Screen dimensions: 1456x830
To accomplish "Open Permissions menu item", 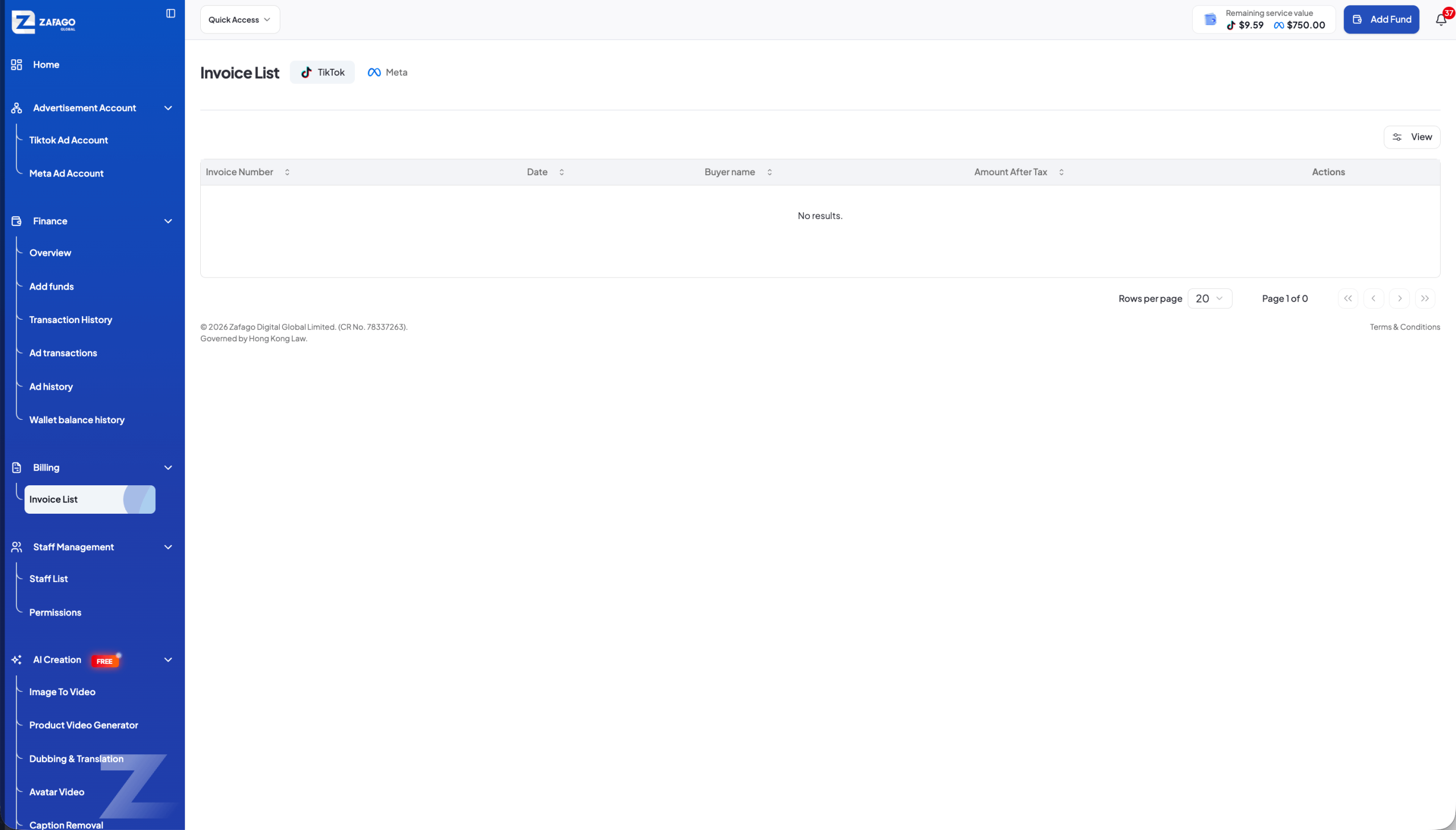I will 55,612.
